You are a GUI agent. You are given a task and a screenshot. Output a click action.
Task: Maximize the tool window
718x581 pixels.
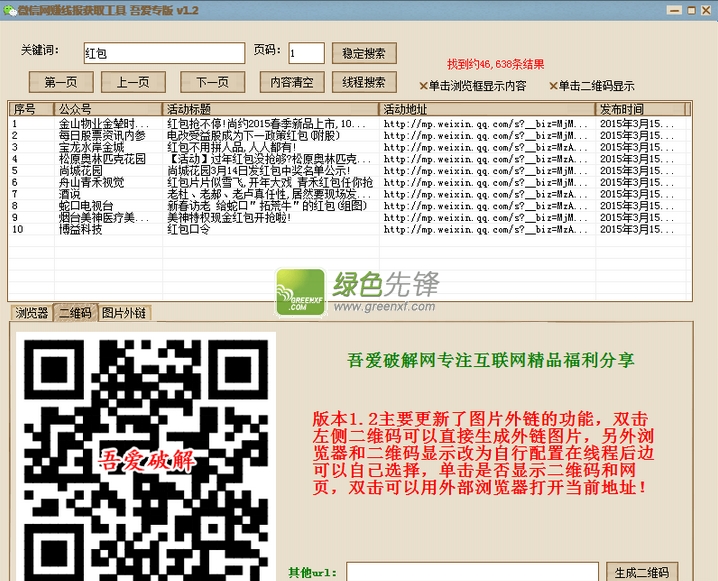point(691,10)
